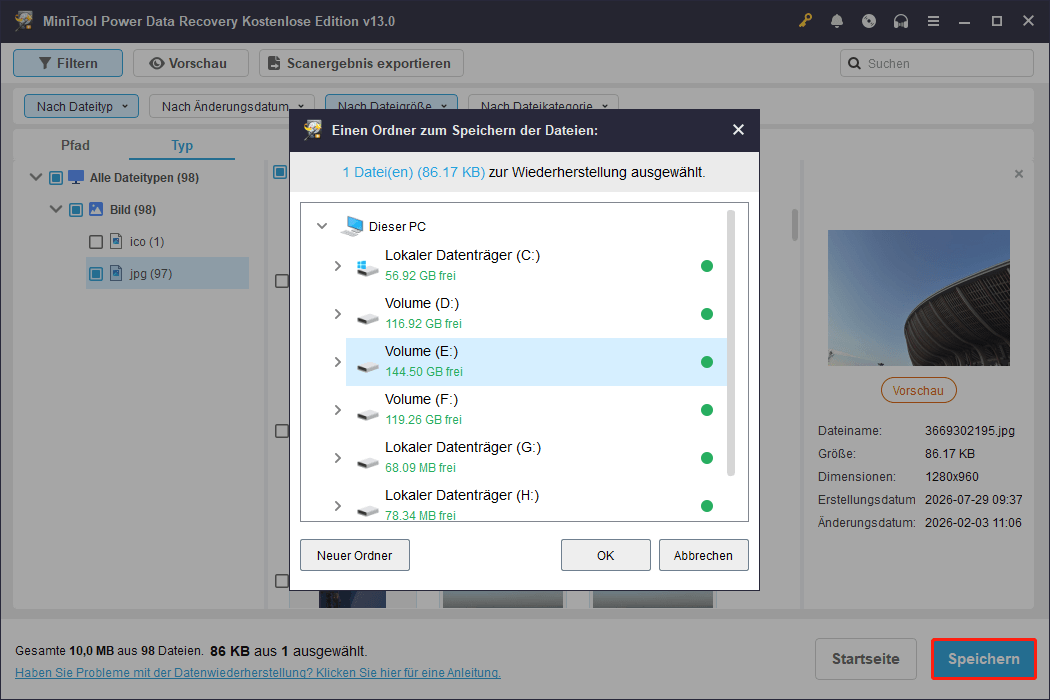
Task: Click the stadium preview thumbnail
Action: pyautogui.click(x=919, y=298)
